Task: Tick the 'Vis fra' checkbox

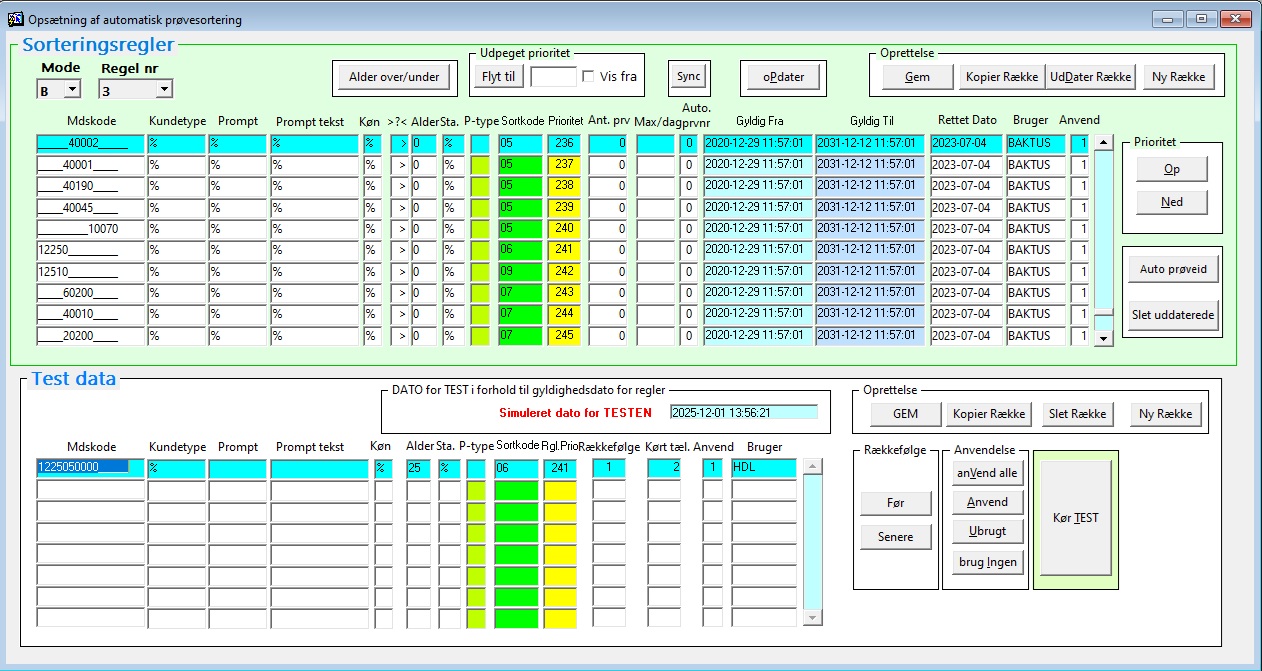Action: 589,76
